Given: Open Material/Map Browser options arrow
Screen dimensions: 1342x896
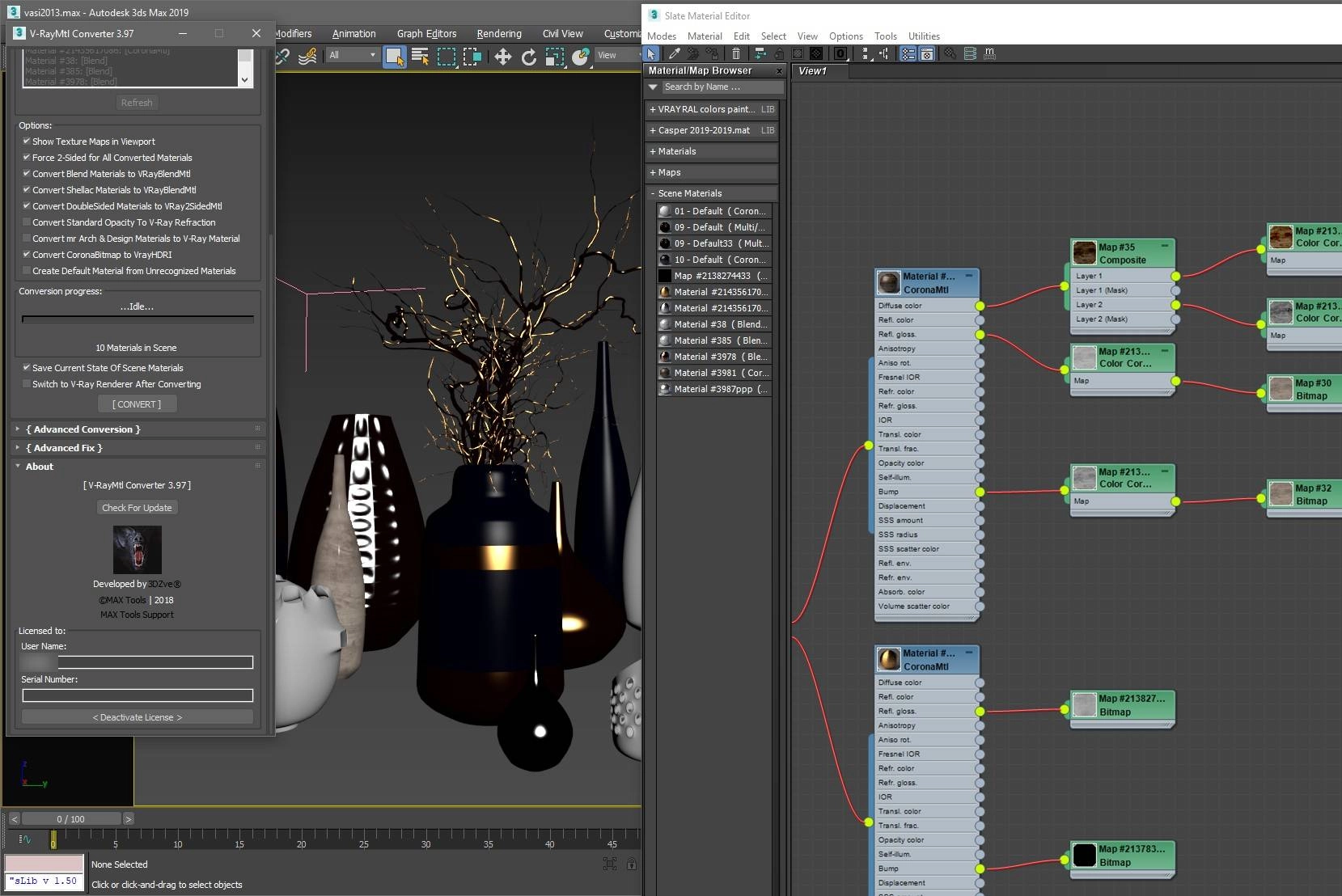Looking at the screenshot, I should pos(653,87).
